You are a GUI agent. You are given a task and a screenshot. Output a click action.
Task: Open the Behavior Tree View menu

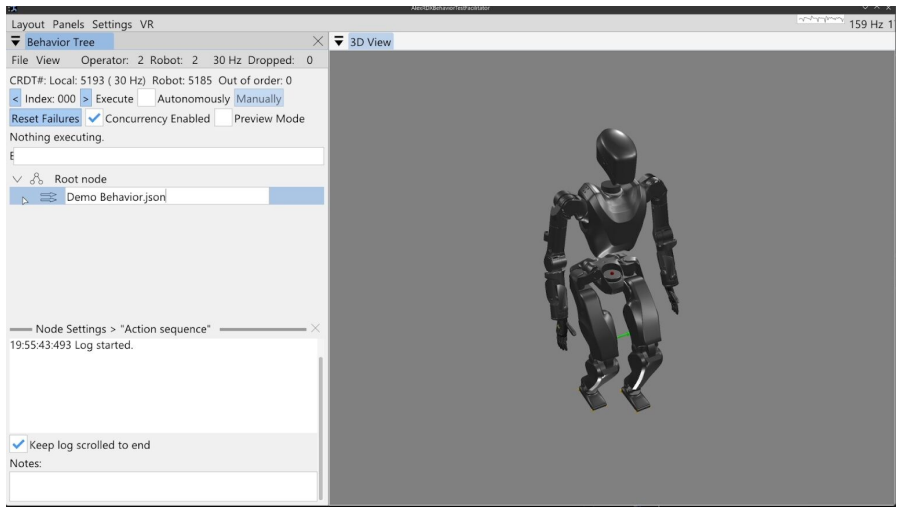pos(48,60)
